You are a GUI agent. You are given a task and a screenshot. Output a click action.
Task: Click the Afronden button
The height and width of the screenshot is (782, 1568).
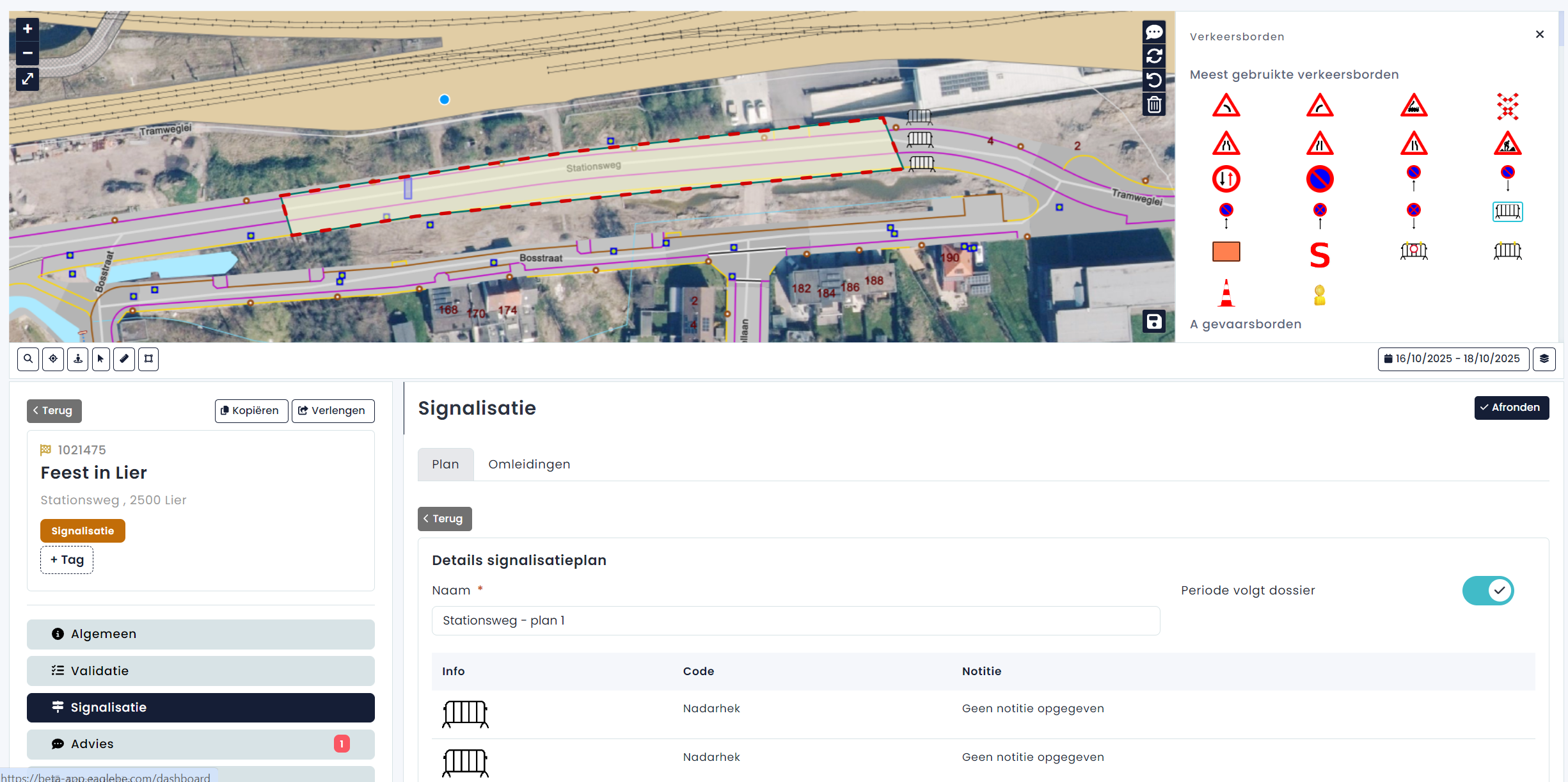click(x=1510, y=408)
